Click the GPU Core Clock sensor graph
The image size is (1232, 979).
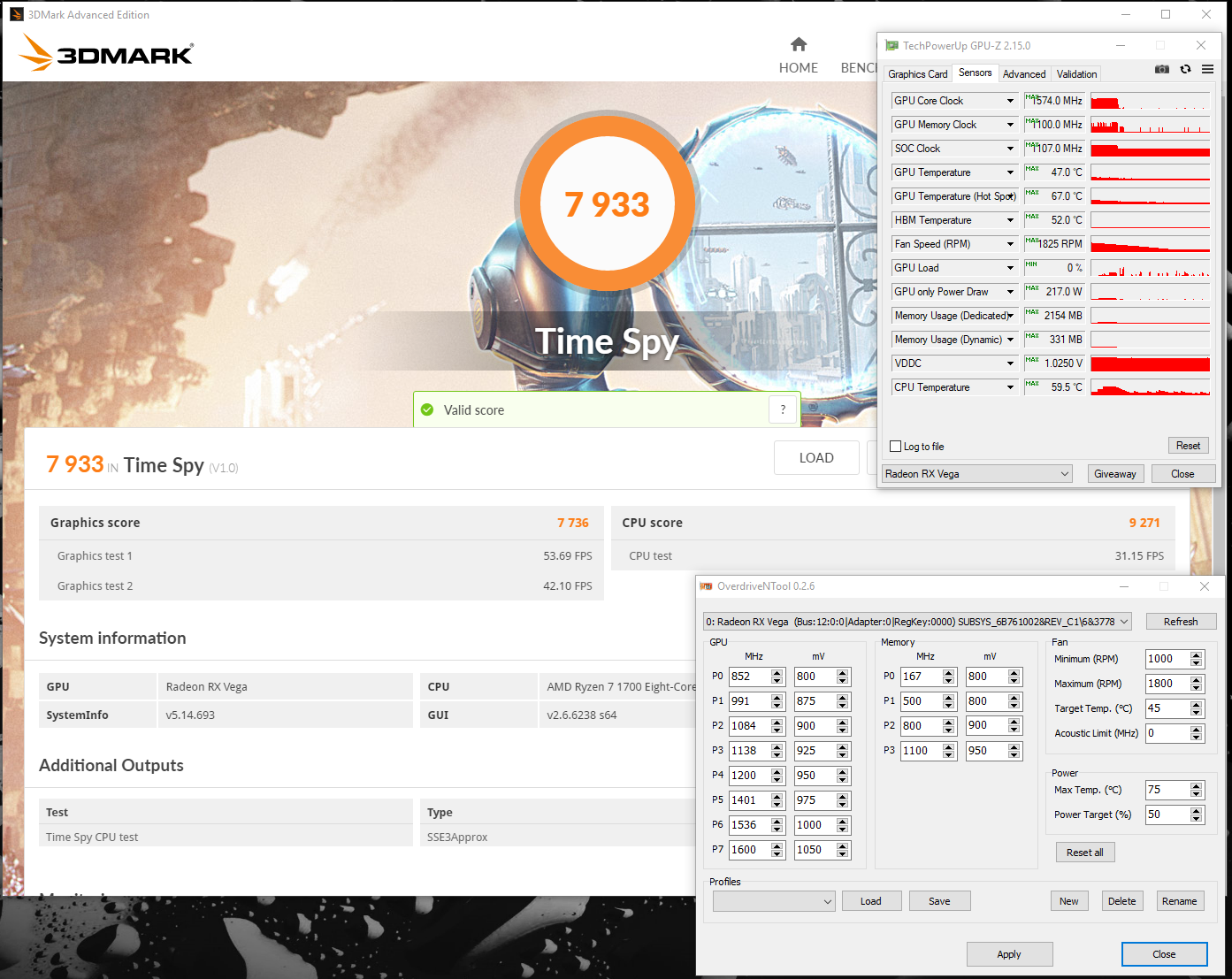[x=1150, y=101]
